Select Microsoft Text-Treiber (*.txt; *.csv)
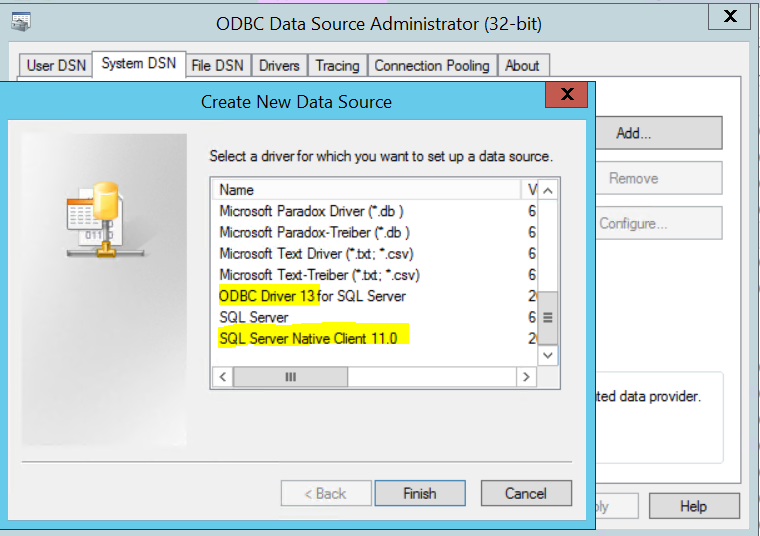 [373, 275]
